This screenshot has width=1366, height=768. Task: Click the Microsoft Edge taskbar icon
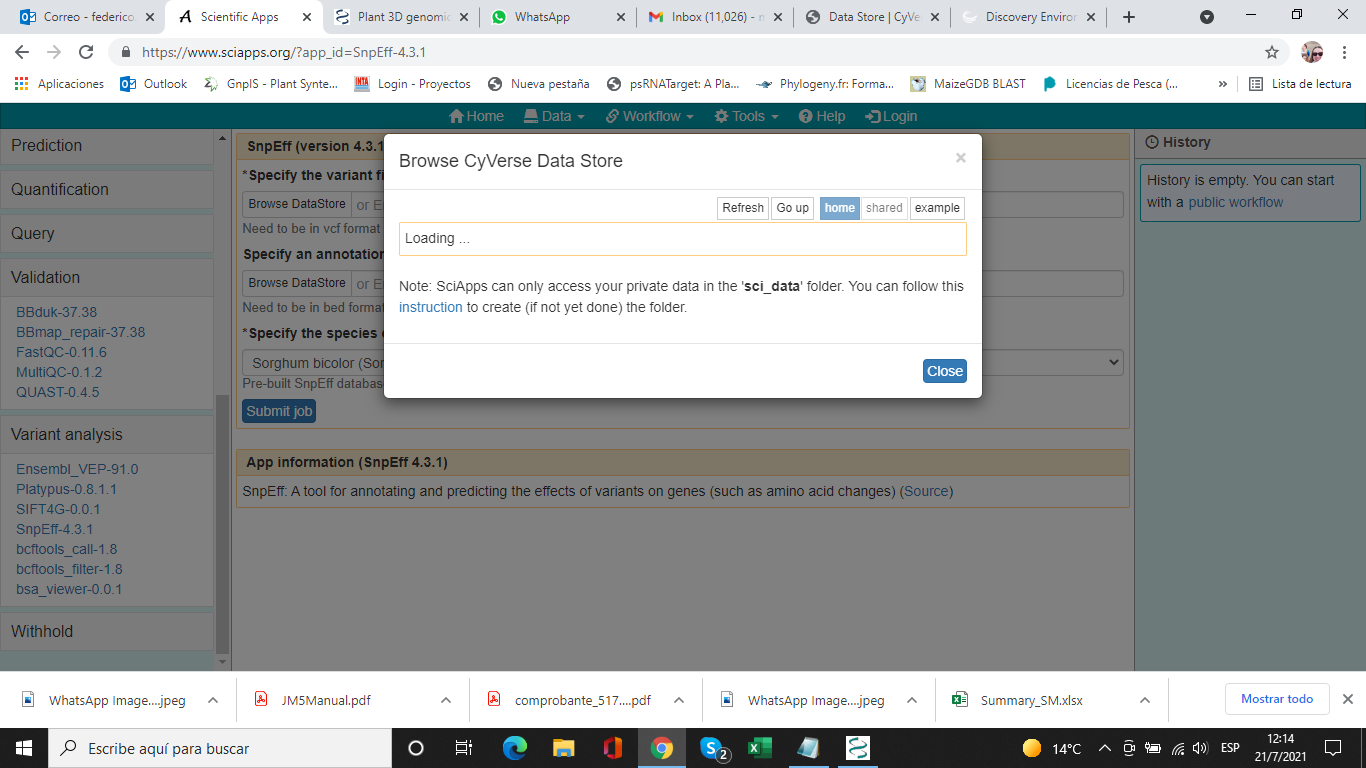point(514,748)
